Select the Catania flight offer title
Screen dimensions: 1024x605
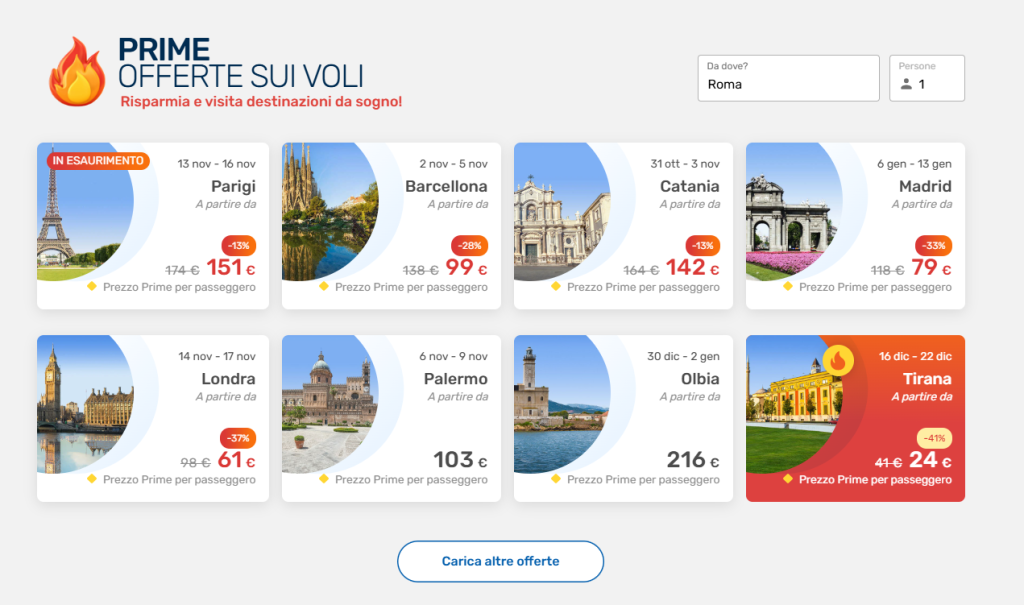coord(689,186)
